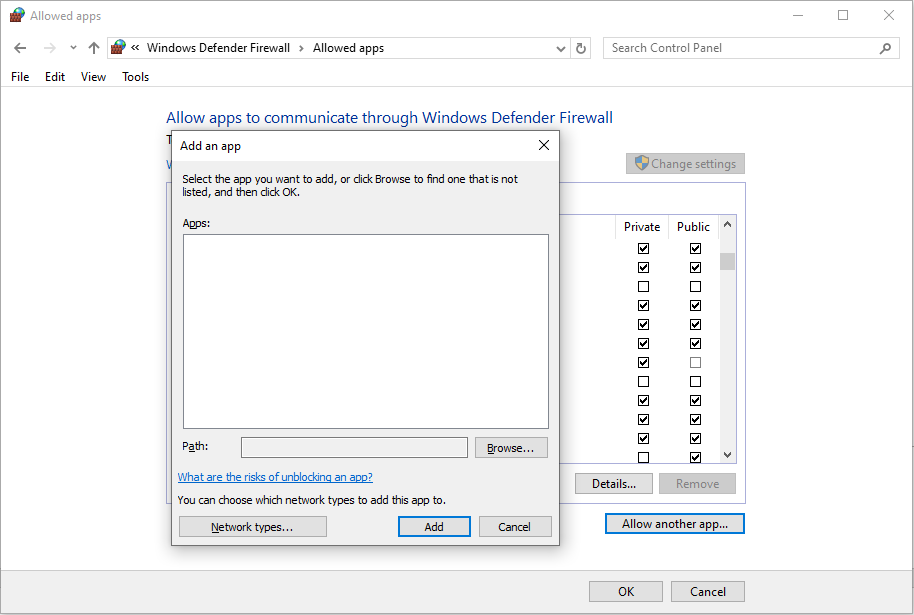The image size is (914, 615).
Task: Click the double-chevron before Windows Defender Firewall
Action: 135,48
